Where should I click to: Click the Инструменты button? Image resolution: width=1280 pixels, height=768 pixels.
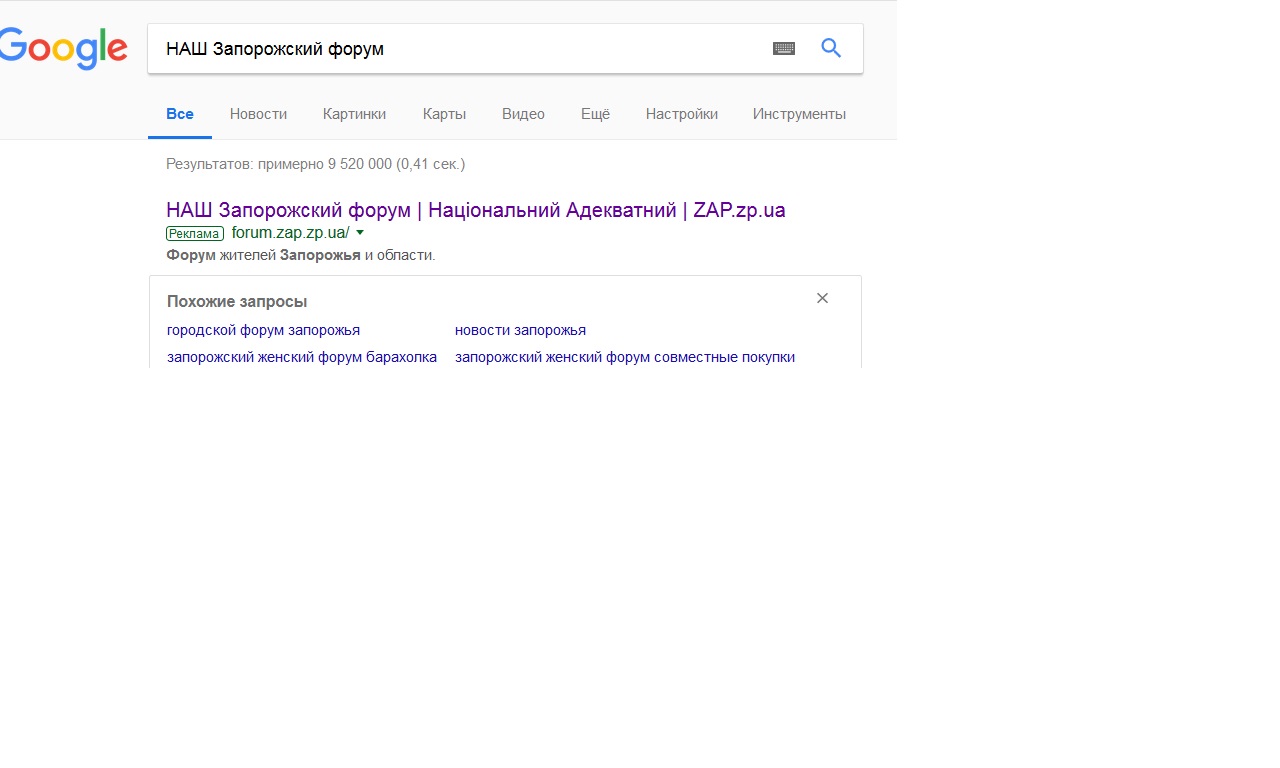coord(799,114)
